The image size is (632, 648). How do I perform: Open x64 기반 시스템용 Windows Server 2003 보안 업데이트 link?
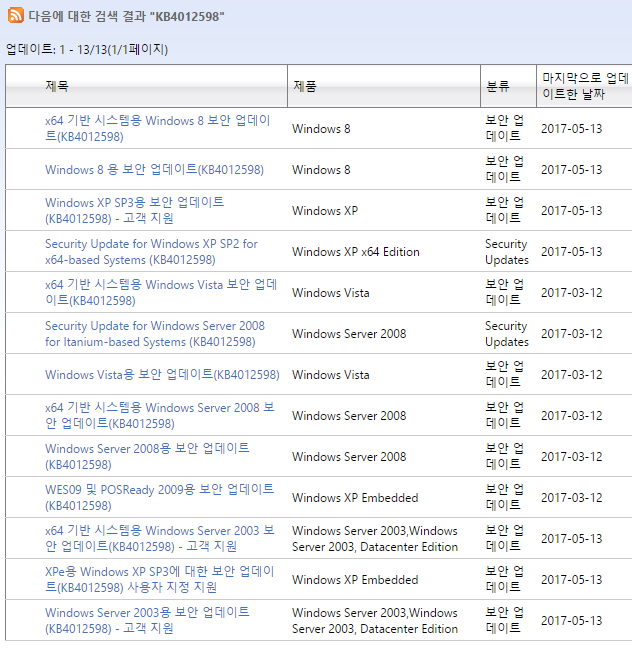click(x=160, y=538)
